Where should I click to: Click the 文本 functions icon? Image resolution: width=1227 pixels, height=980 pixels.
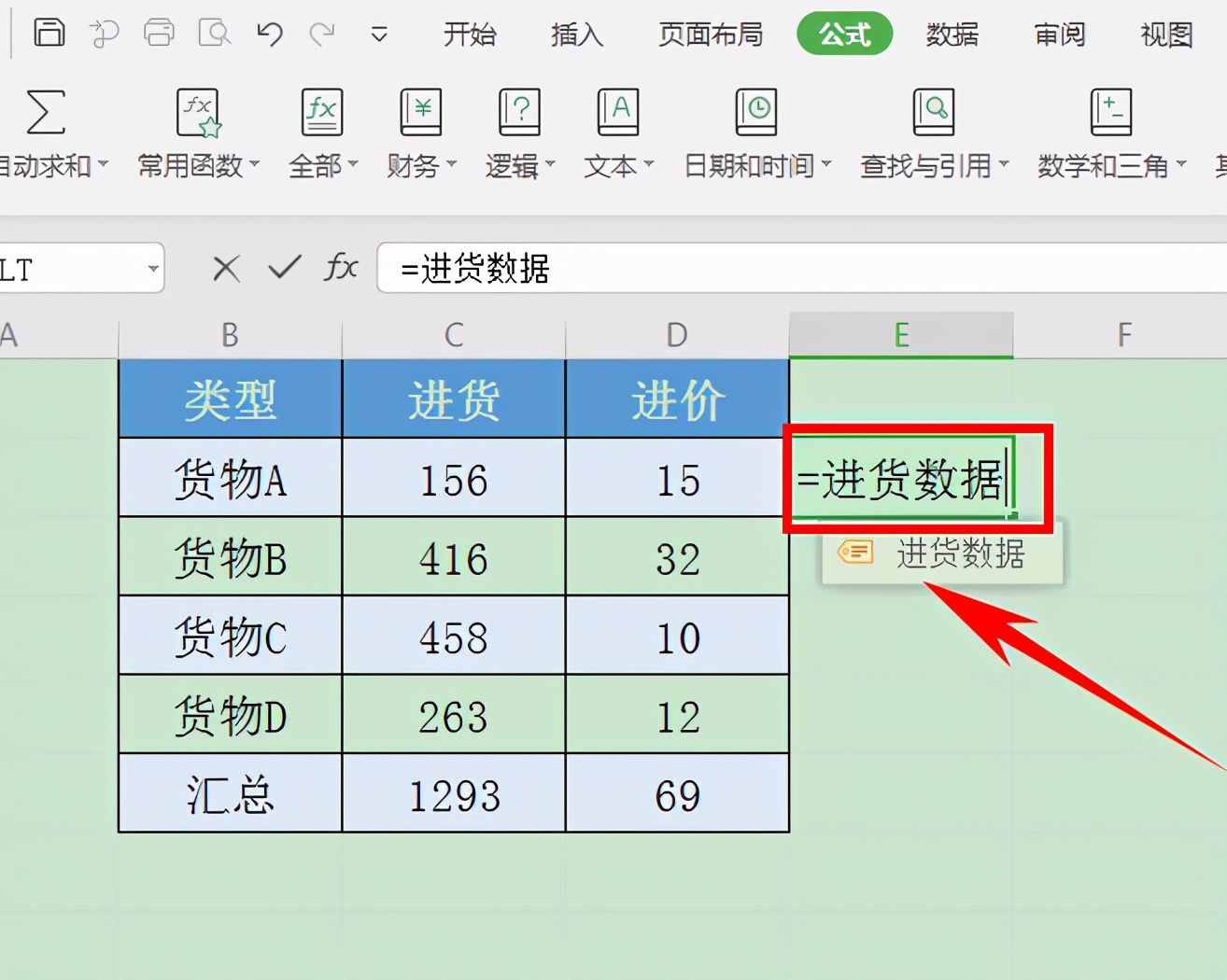tap(617, 112)
